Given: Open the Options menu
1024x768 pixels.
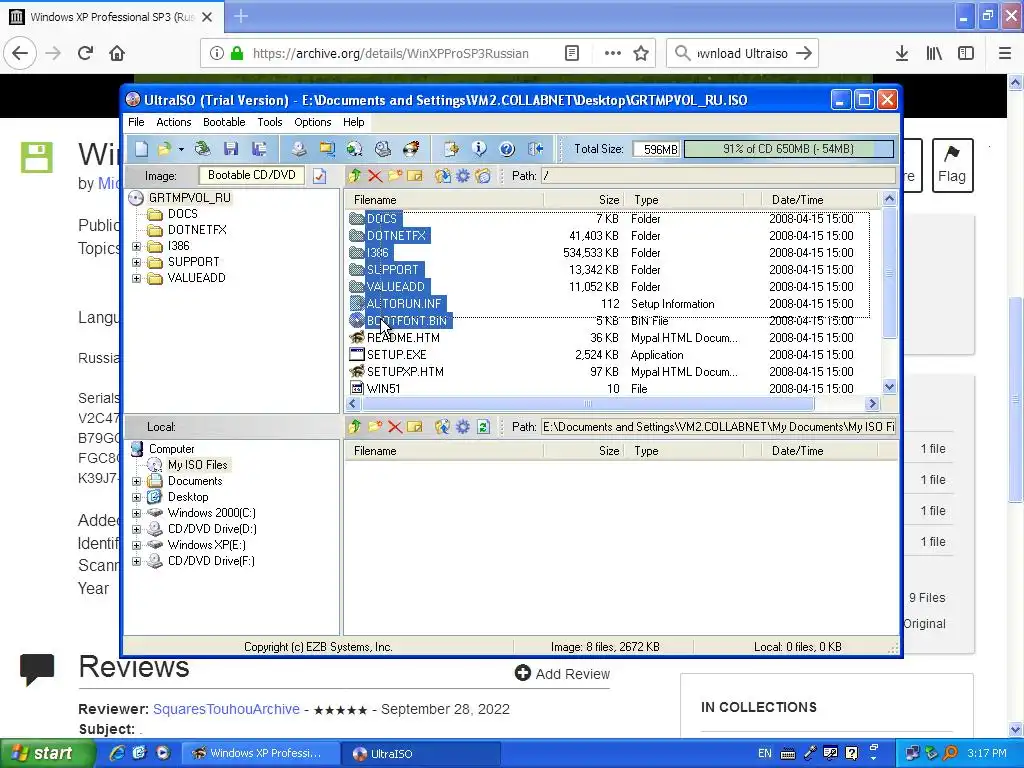Looking at the screenshot, I should tap(313, 122).
